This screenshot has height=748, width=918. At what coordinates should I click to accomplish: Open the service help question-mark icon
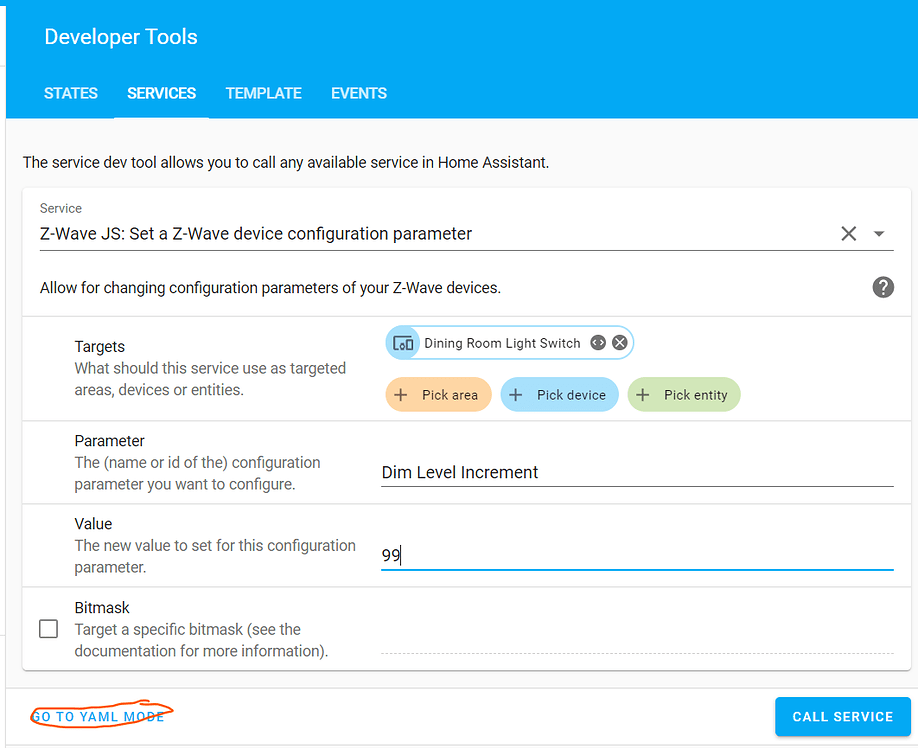(883, 287)
